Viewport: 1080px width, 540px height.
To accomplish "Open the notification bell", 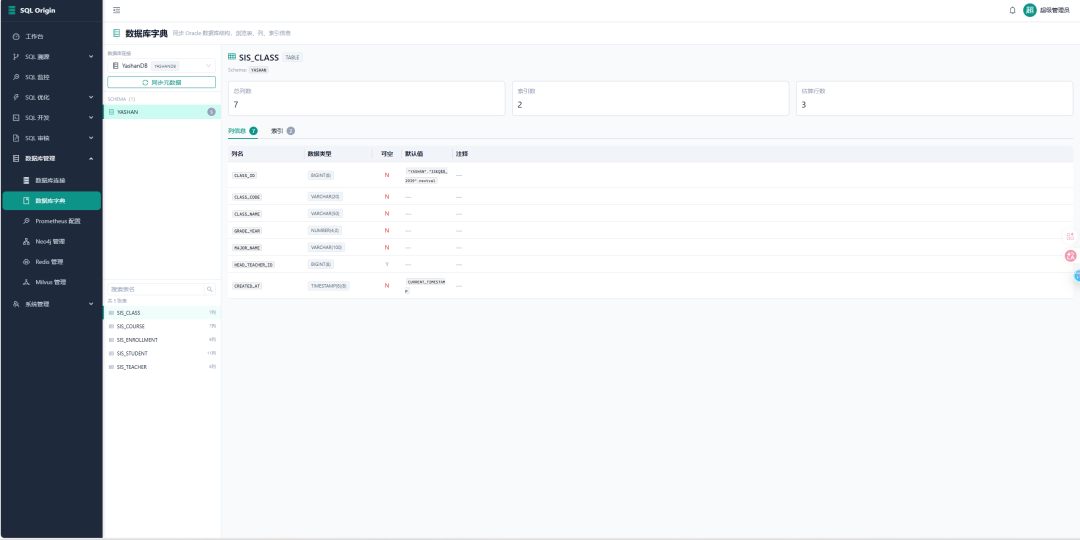I will click(1012, 10).
